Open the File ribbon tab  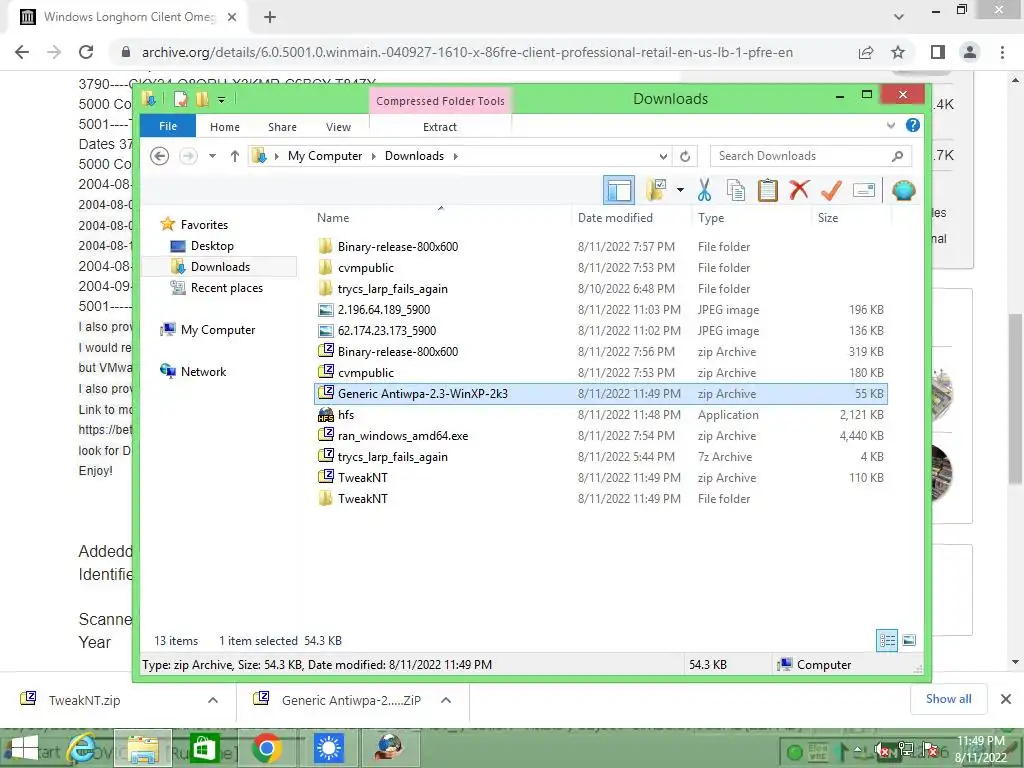click(168, 126)
